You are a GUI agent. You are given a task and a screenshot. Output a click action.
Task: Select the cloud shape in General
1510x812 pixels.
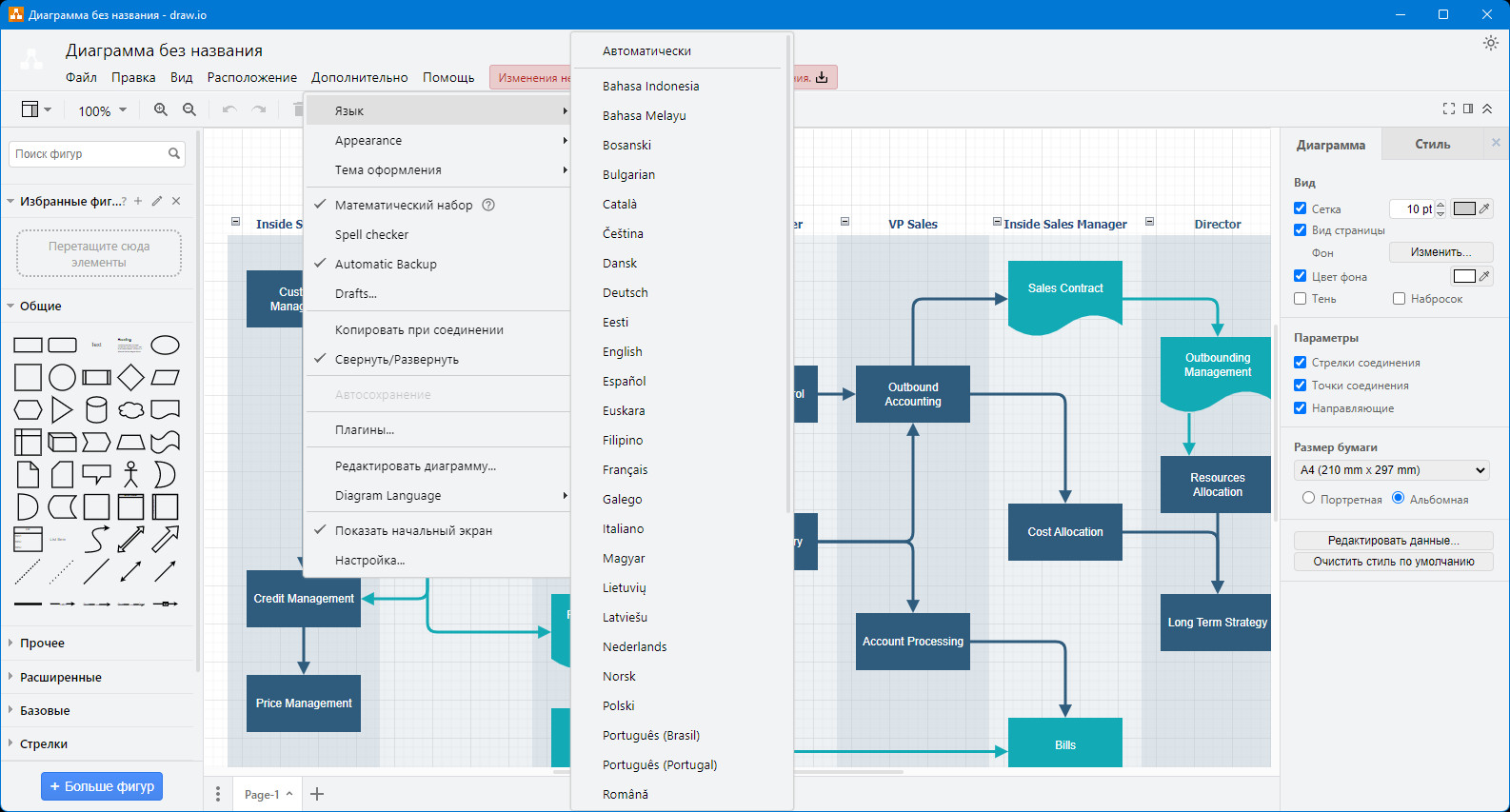click(x=130, y=409)
